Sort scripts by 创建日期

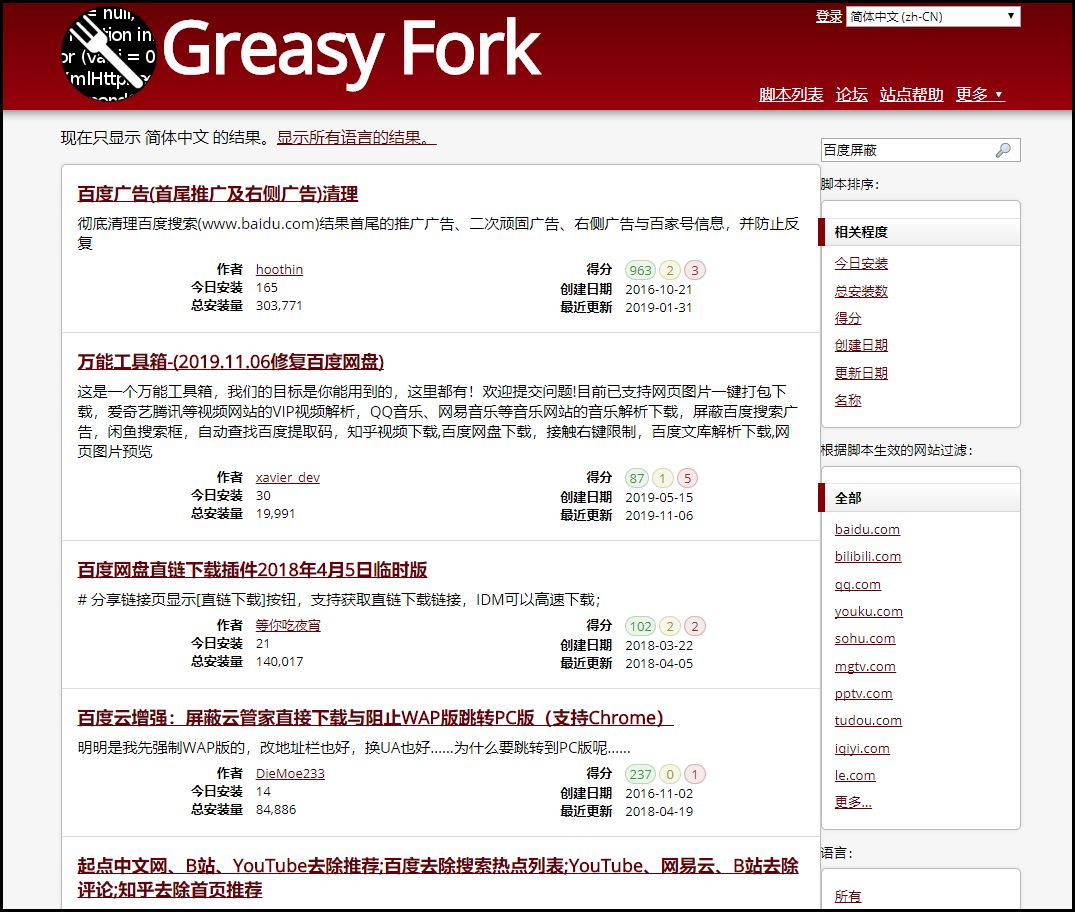tap(860, 346)
